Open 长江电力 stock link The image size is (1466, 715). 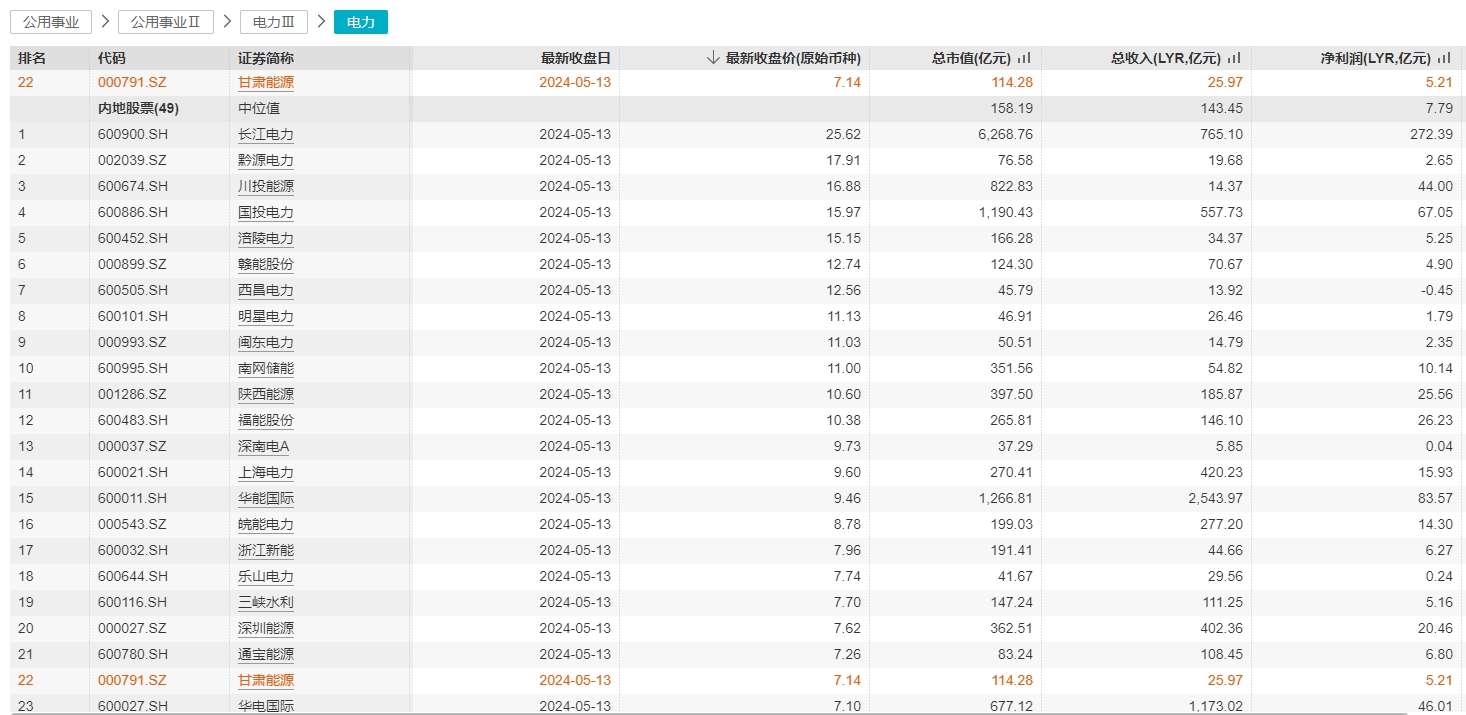pos(265,134)
